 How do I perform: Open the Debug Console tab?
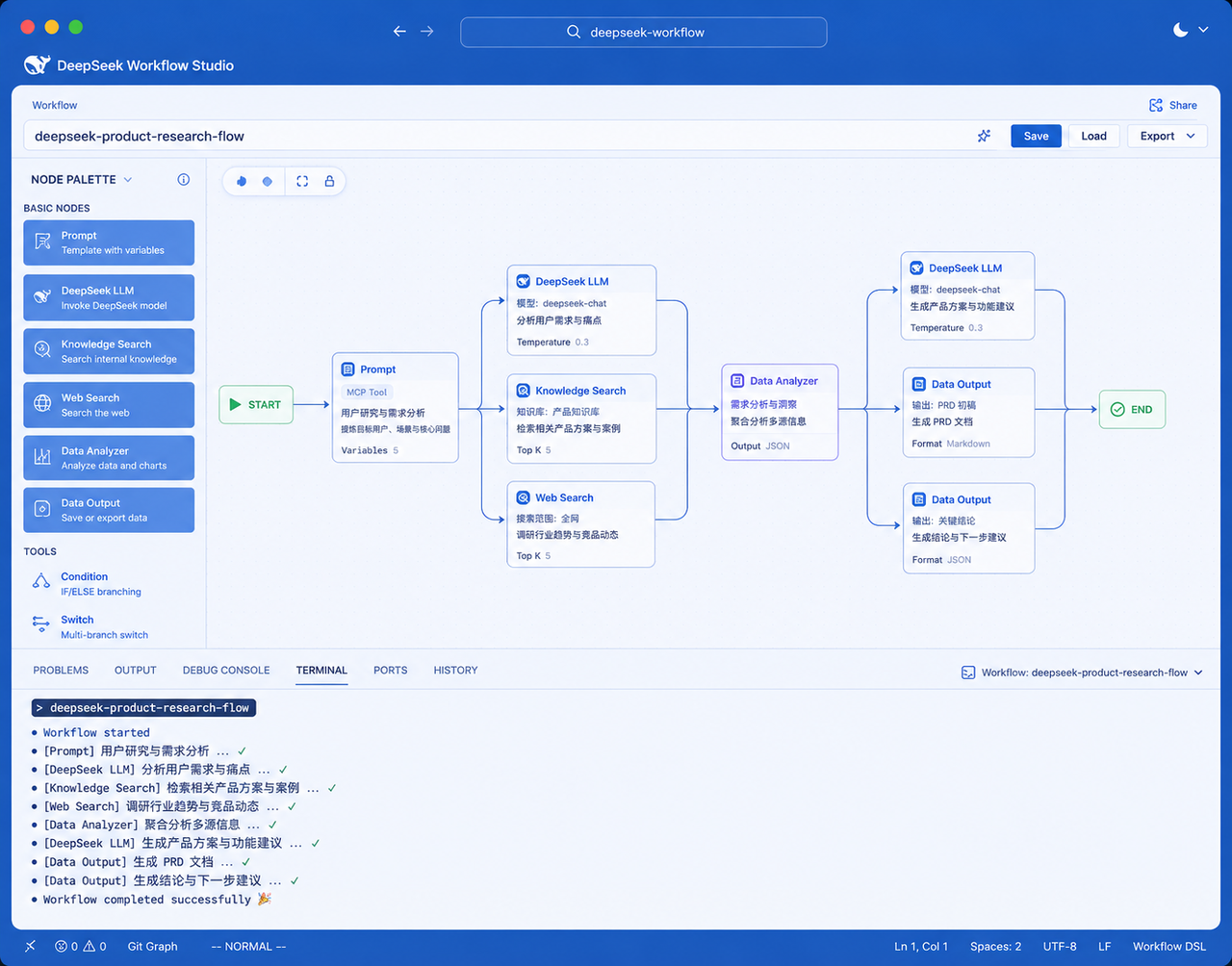(226, 670)
